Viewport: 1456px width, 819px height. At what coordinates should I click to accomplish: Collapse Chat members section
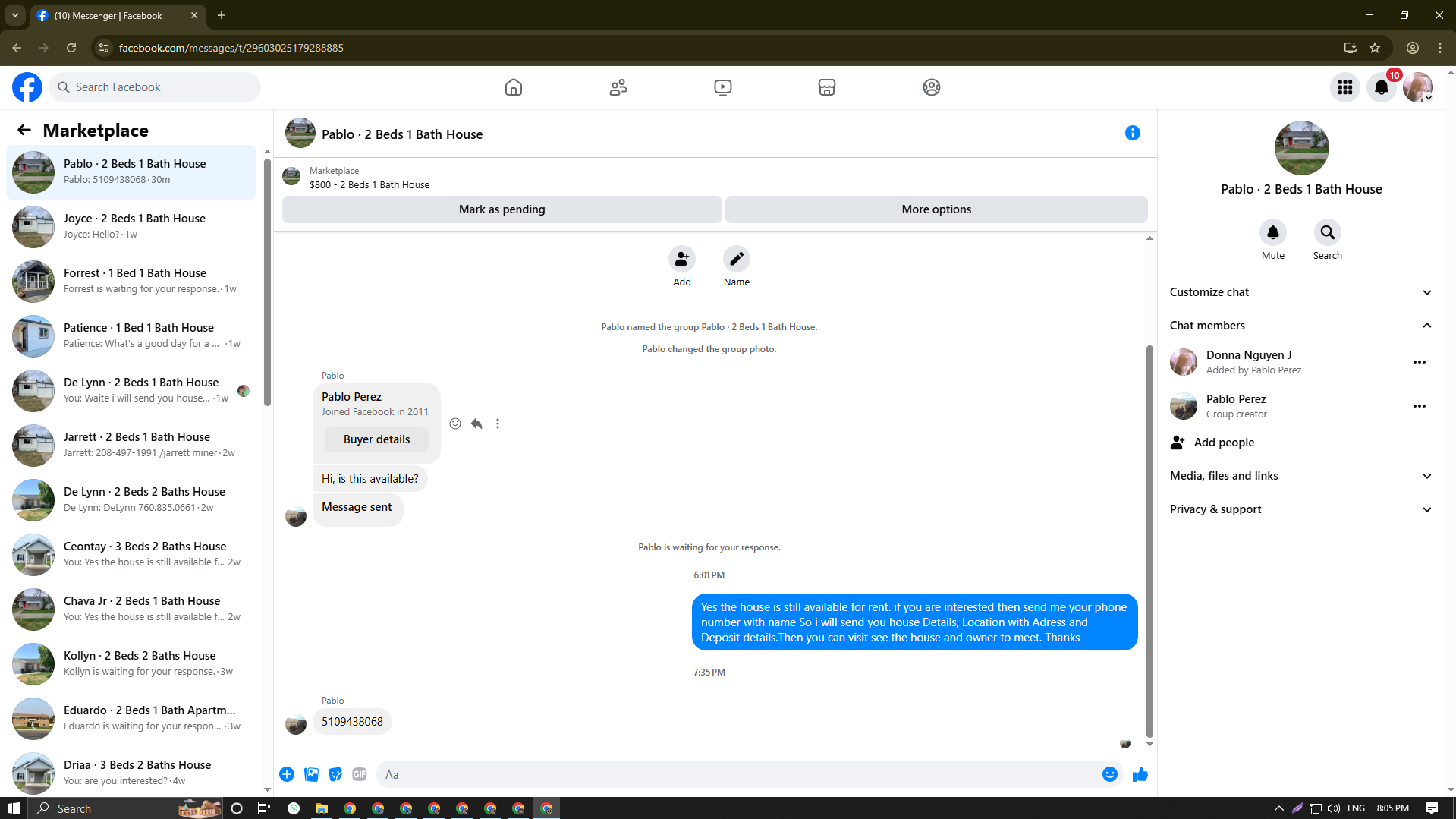(1301, 326)
